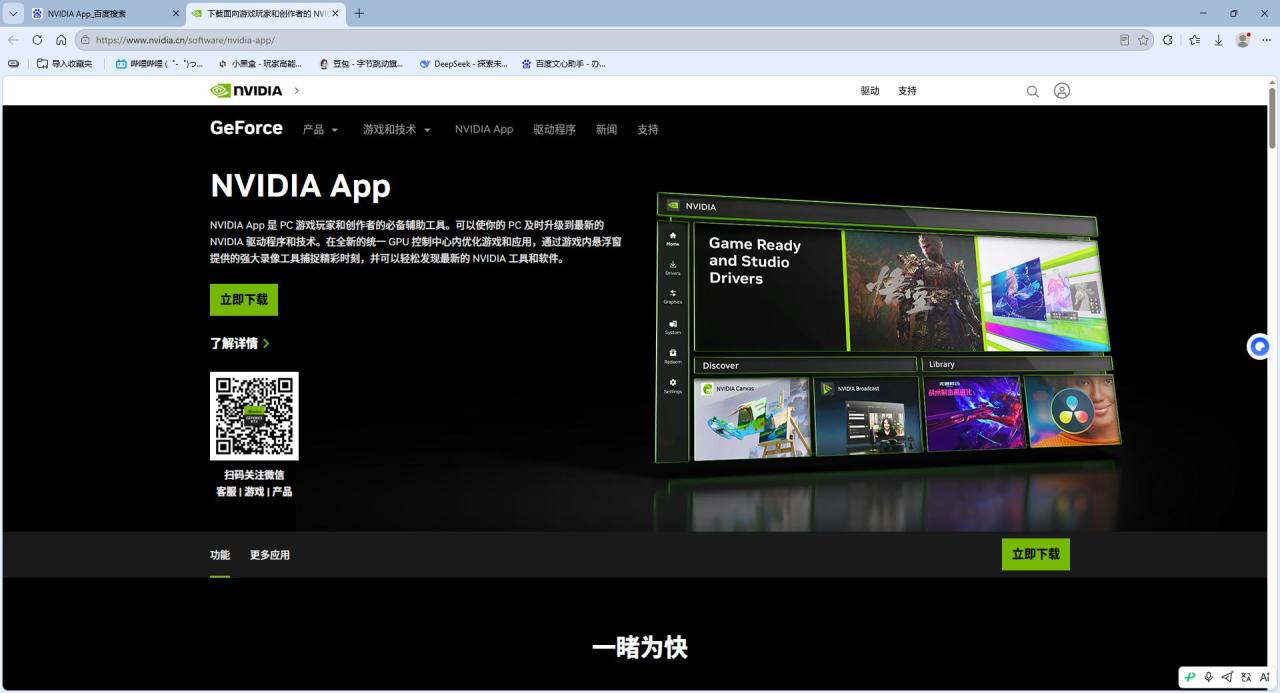Click the browser back arrow

(x=13, y=40)
